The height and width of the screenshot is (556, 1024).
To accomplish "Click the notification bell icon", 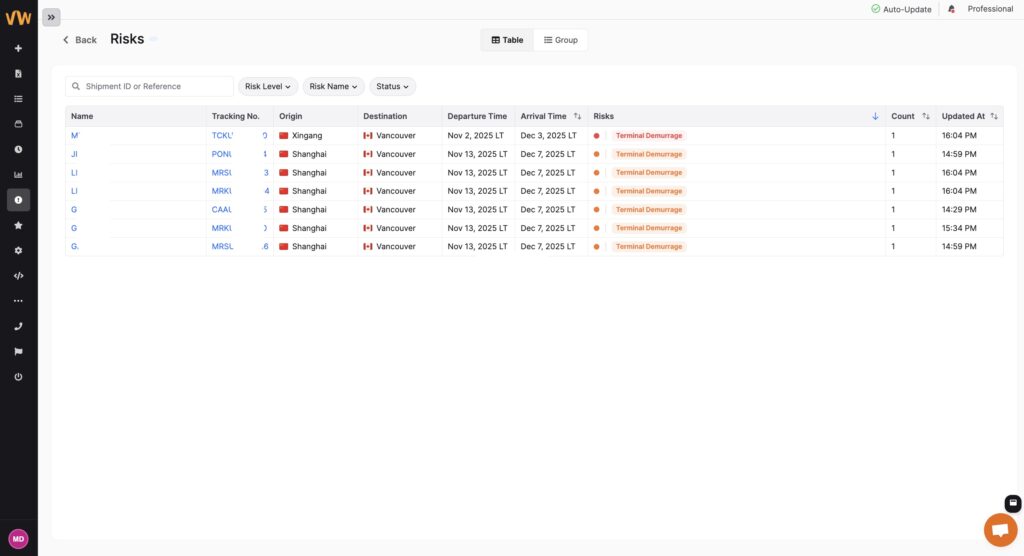I will point(951,9).
